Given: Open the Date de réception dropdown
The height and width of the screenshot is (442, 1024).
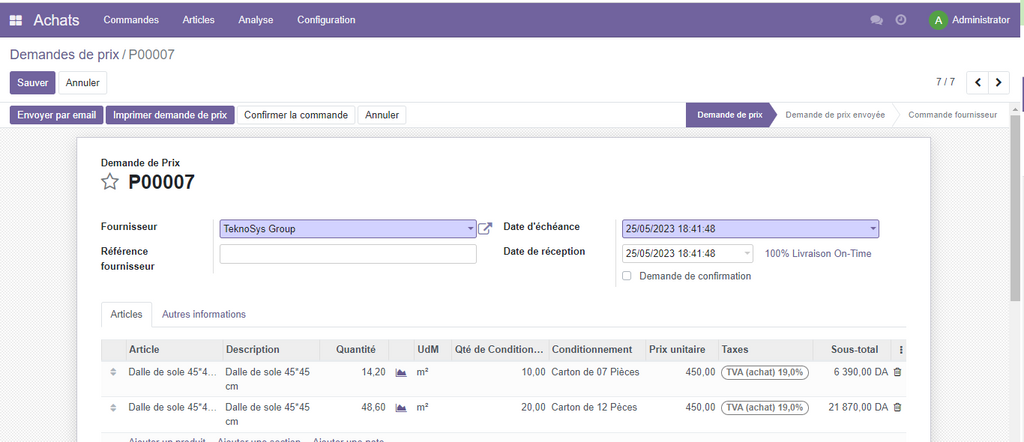Looking at the screenshot, I should pos(747,254).
